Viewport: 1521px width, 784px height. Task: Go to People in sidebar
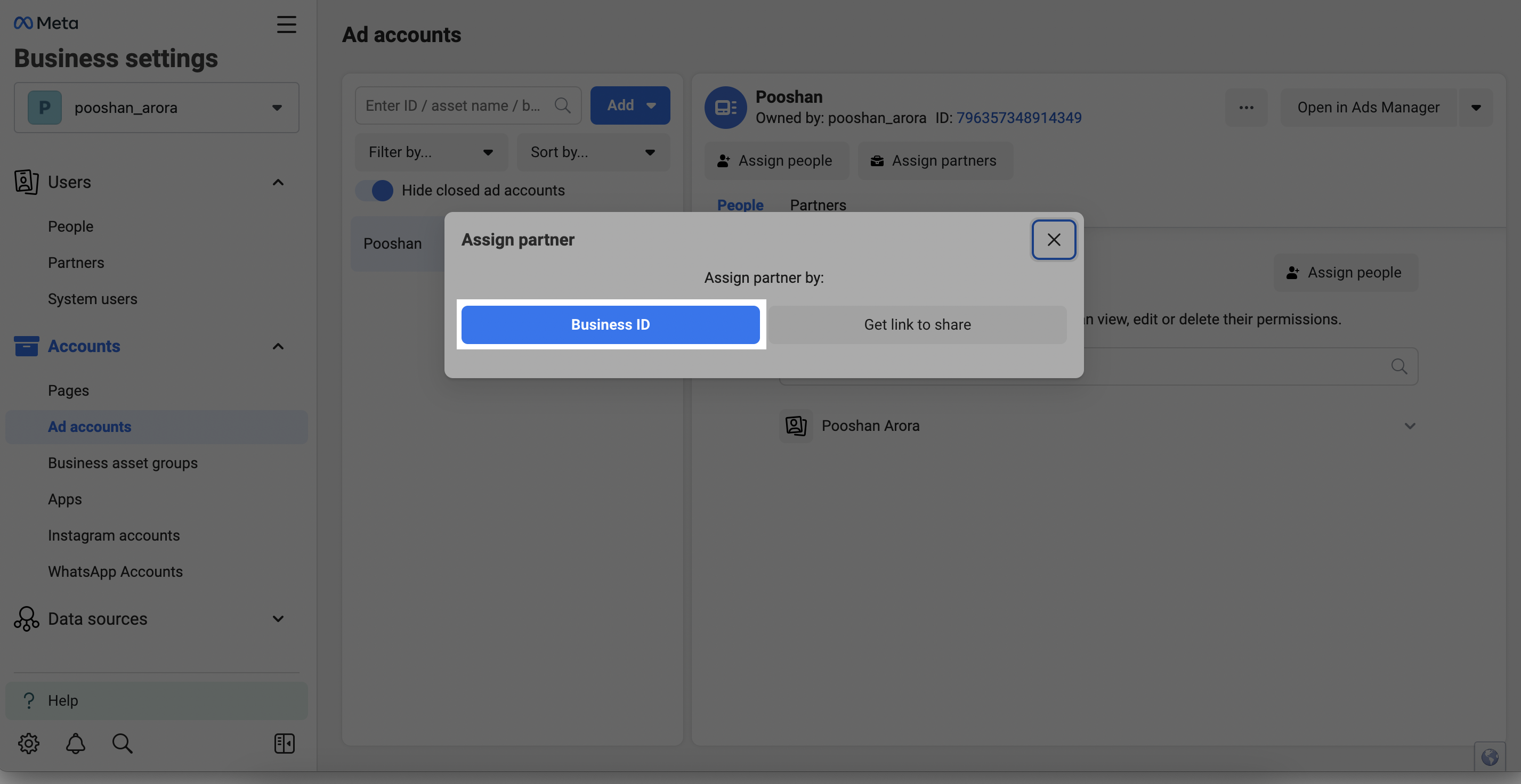[71, 226]
